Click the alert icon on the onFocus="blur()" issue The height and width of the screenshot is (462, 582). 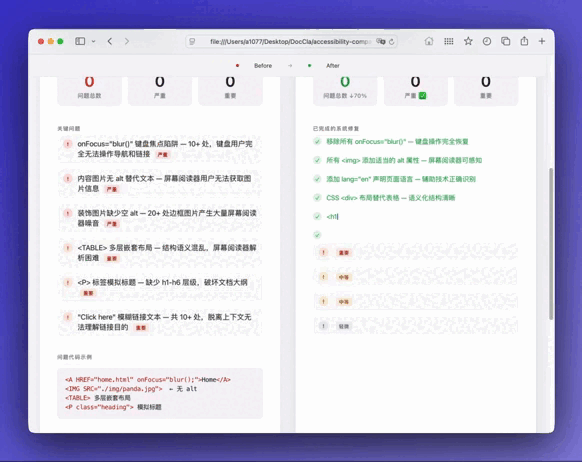coord(68,144)
